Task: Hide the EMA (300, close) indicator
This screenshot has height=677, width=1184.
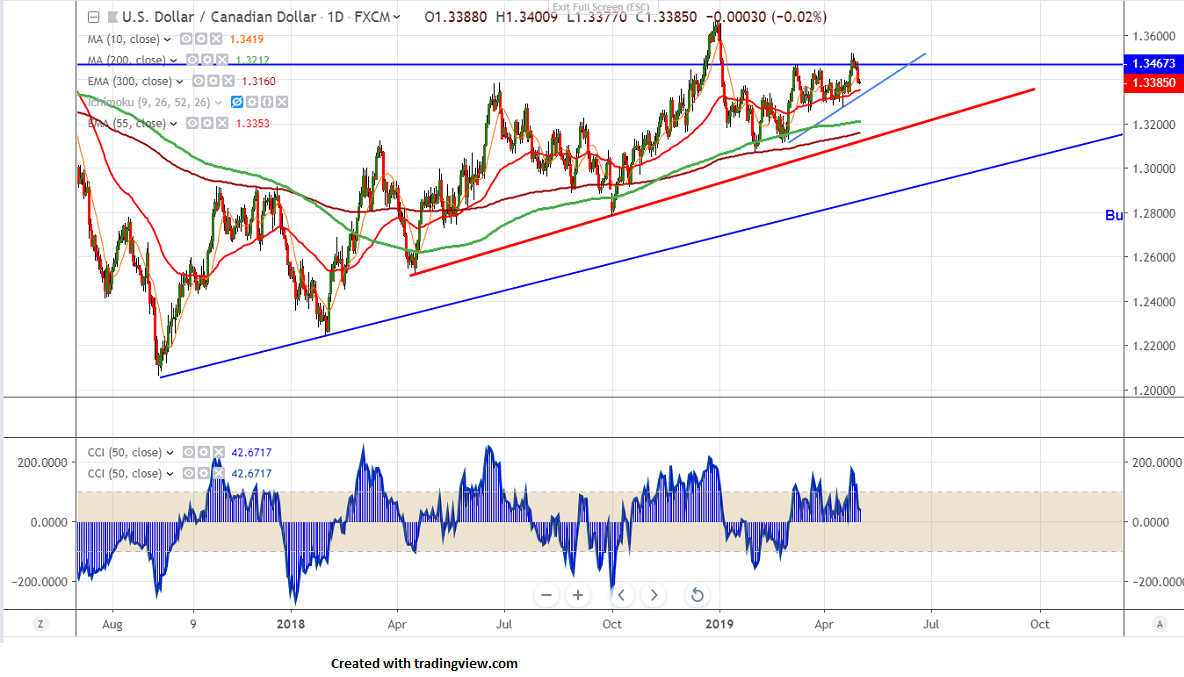Action: coord(198,81)
